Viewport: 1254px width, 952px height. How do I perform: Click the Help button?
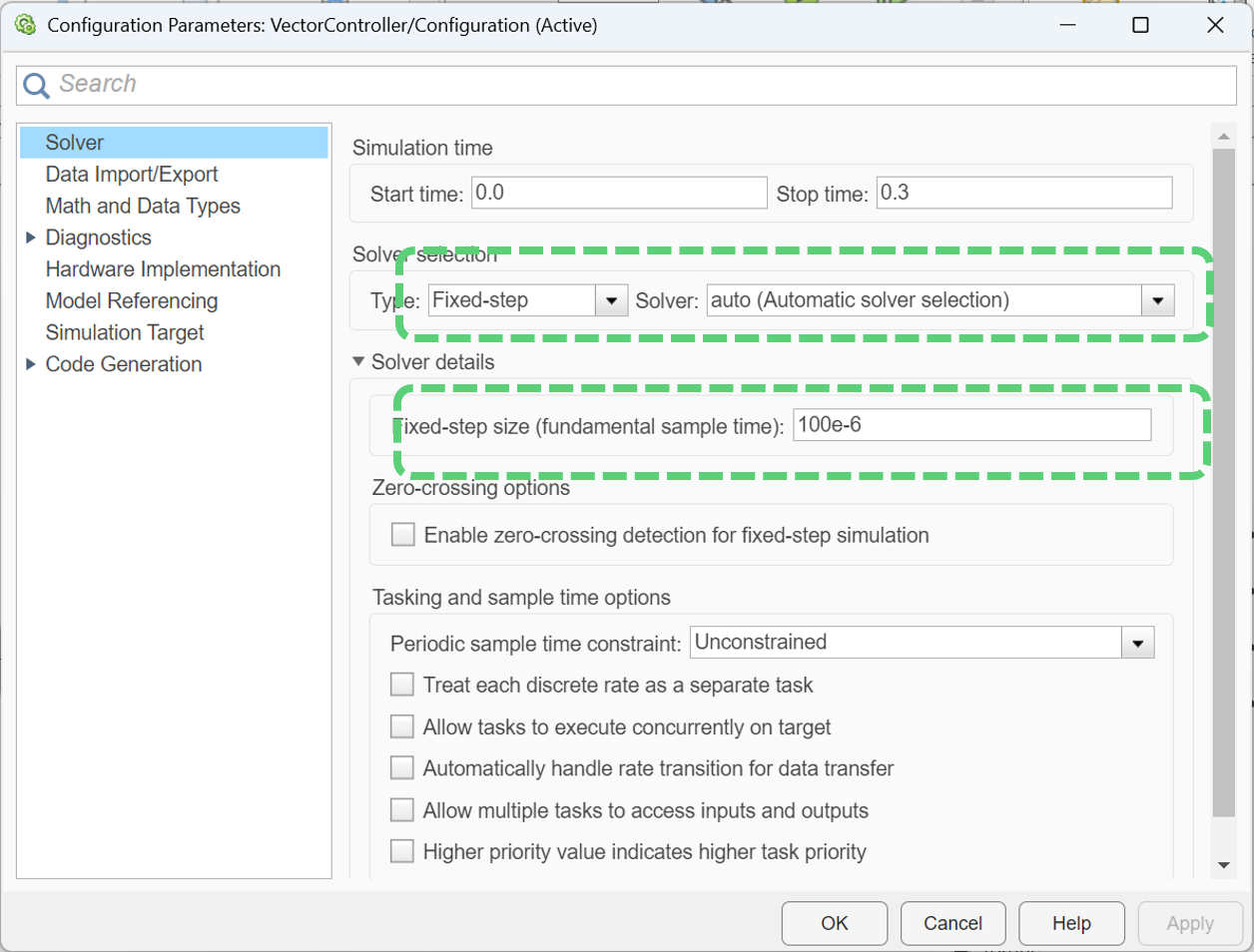[1071, 923]
